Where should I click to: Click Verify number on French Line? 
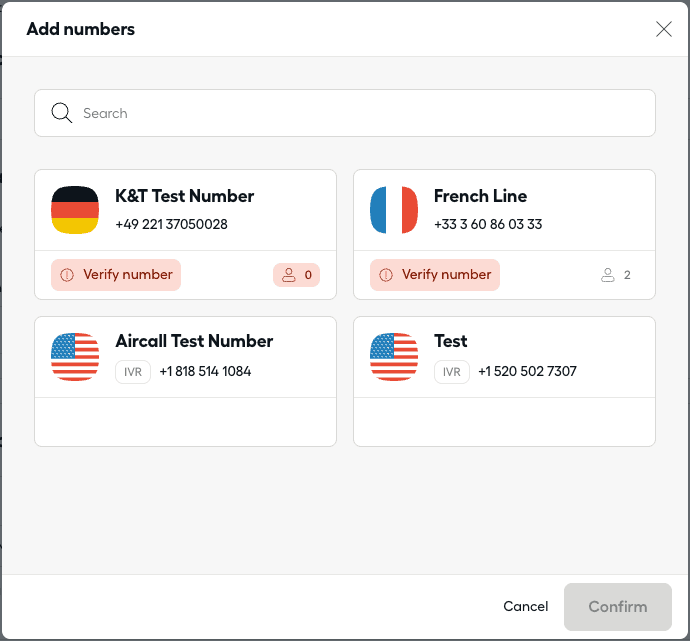pos(435,275)
